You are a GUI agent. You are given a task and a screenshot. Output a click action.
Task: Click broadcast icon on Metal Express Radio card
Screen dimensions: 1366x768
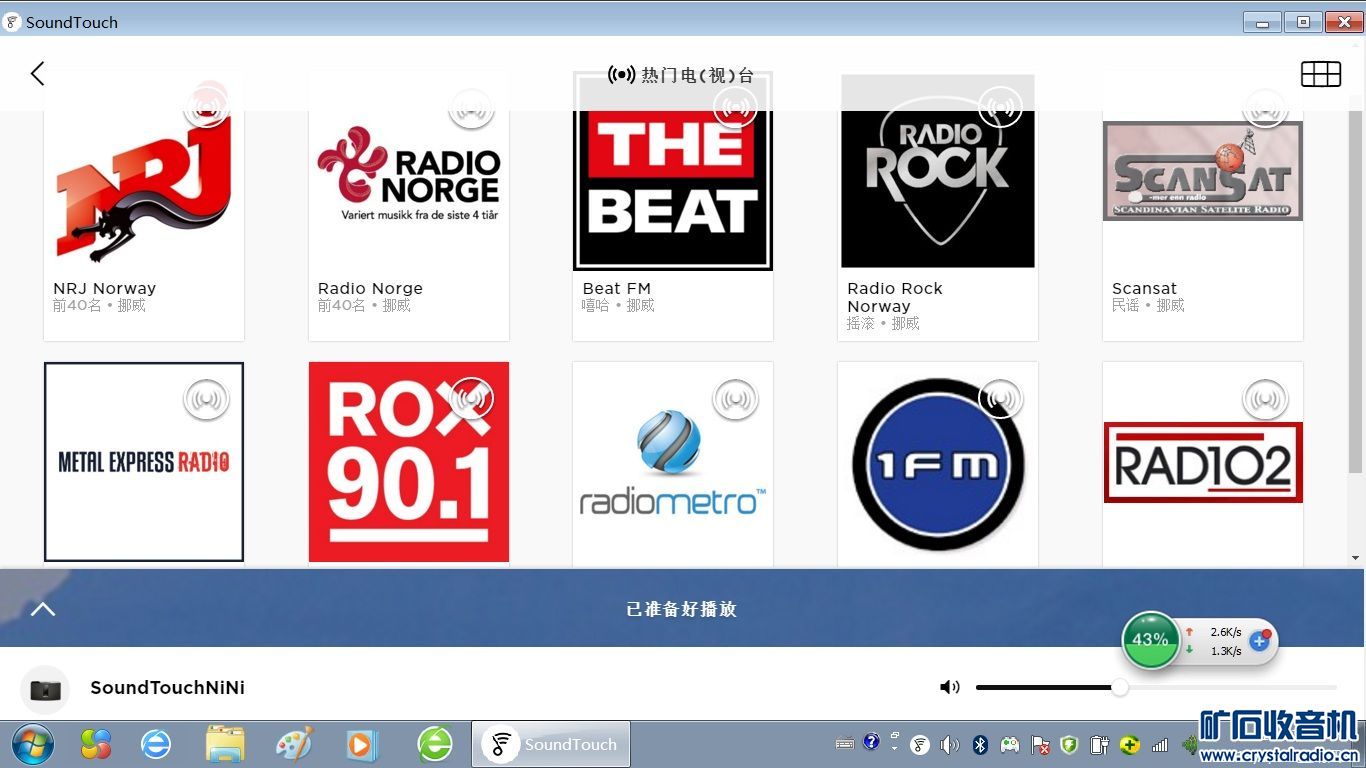coord(207,399)
